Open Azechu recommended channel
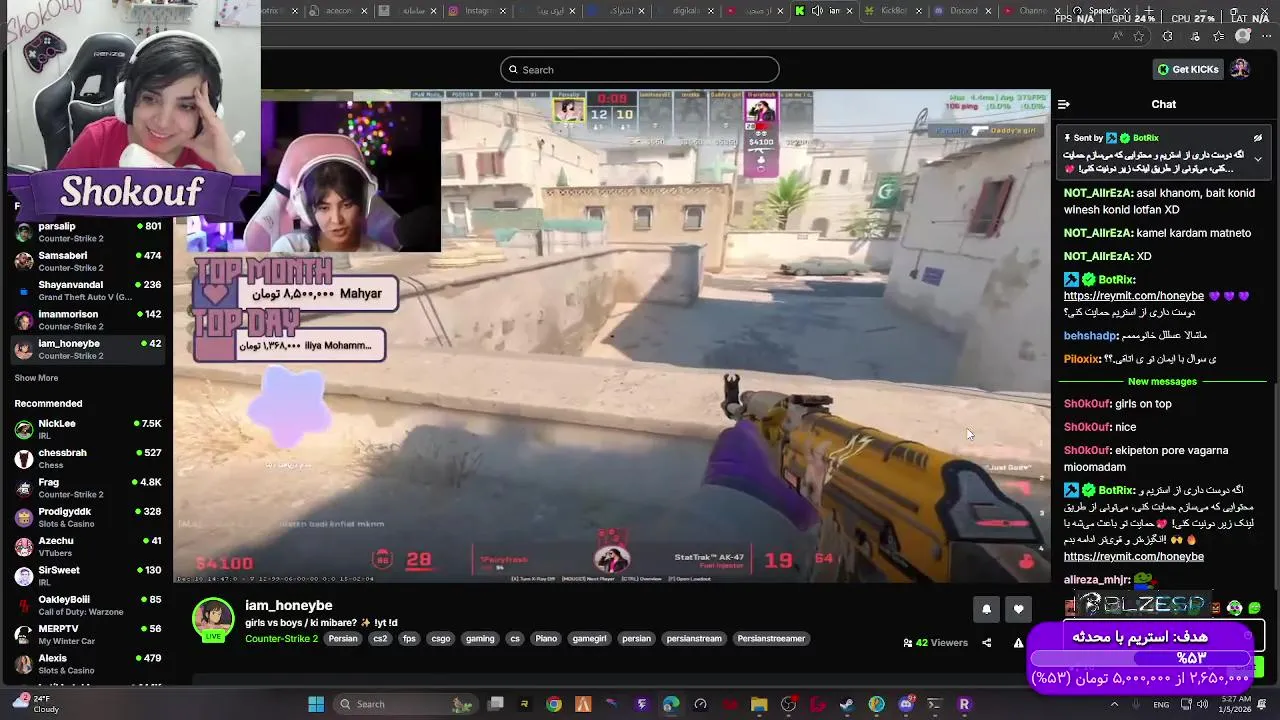This screenshot has height=720, width=1280. (88, 546)
